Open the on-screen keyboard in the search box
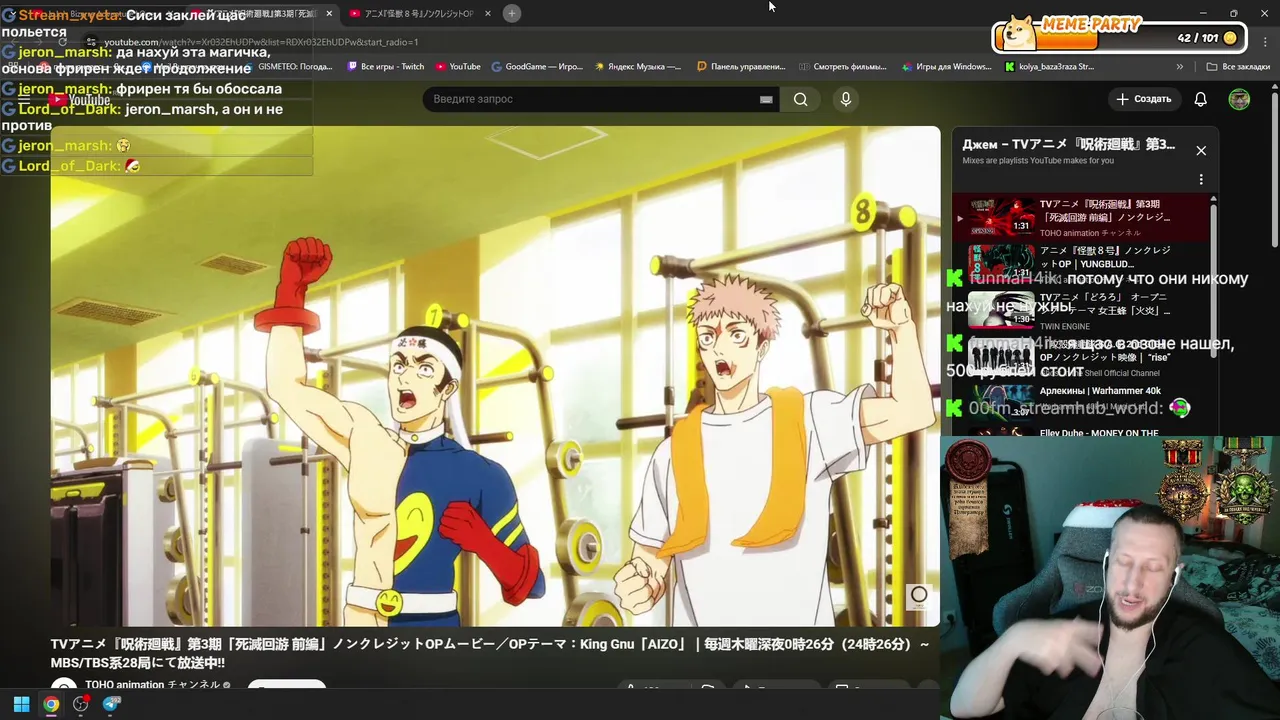Image resolution: width=1280 pixels, height=720 pixels. click(x=766, y=99)
